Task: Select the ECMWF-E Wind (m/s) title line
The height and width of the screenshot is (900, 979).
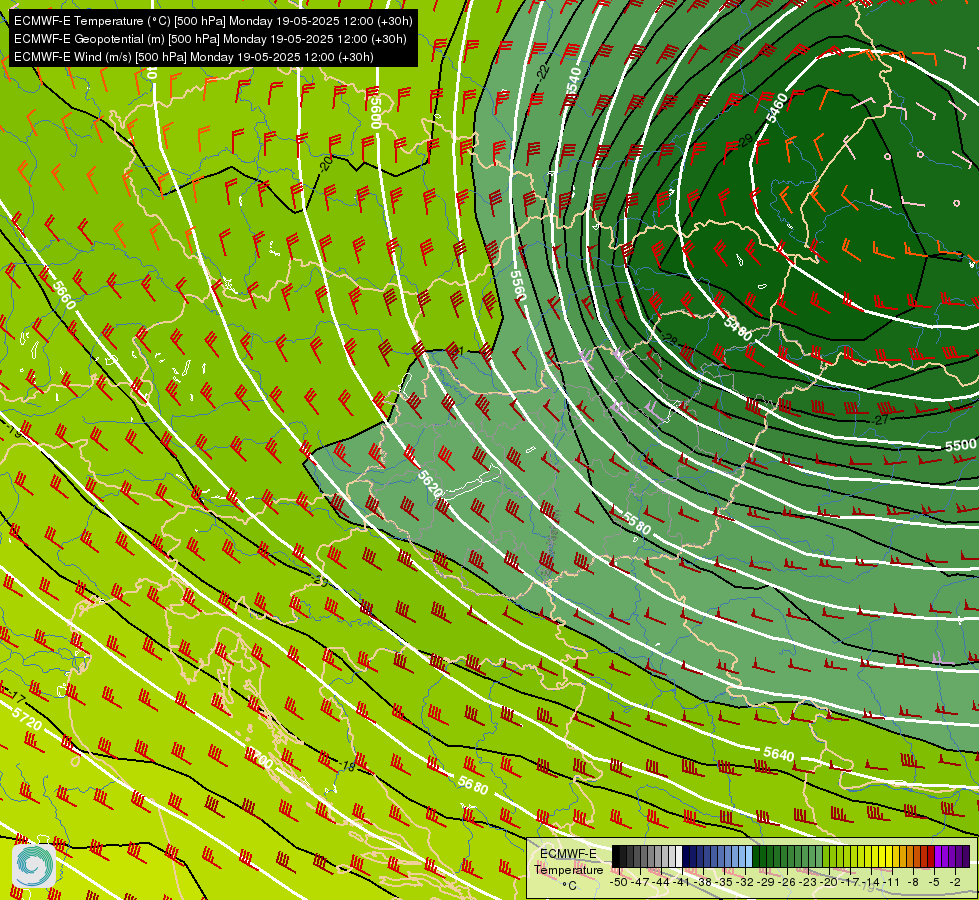Action: point(194,57)
